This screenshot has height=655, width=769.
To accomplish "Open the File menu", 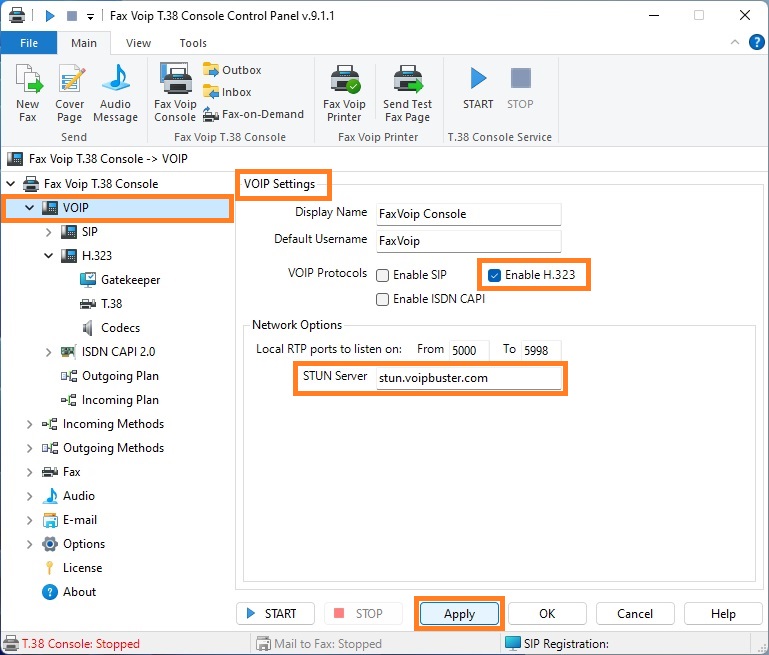I will coord(29,43).
